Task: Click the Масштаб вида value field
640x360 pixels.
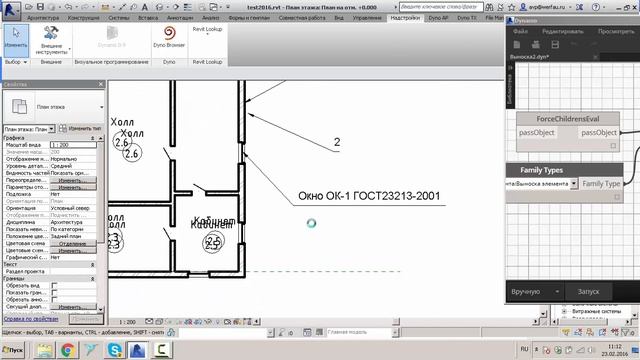Action: click(73, 145)
